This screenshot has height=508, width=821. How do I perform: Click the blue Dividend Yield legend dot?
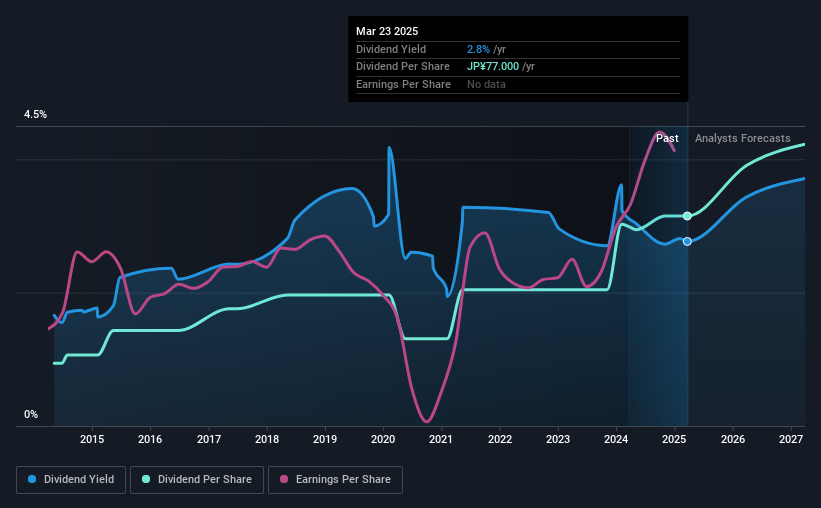32,479
